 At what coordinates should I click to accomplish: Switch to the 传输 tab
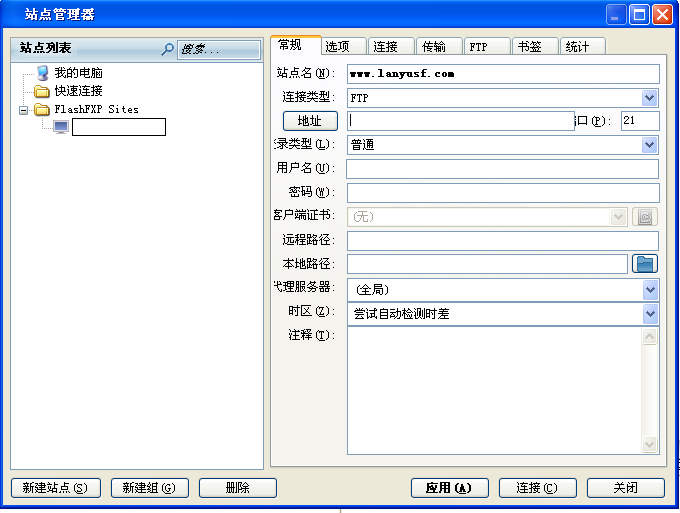point(440,46)
